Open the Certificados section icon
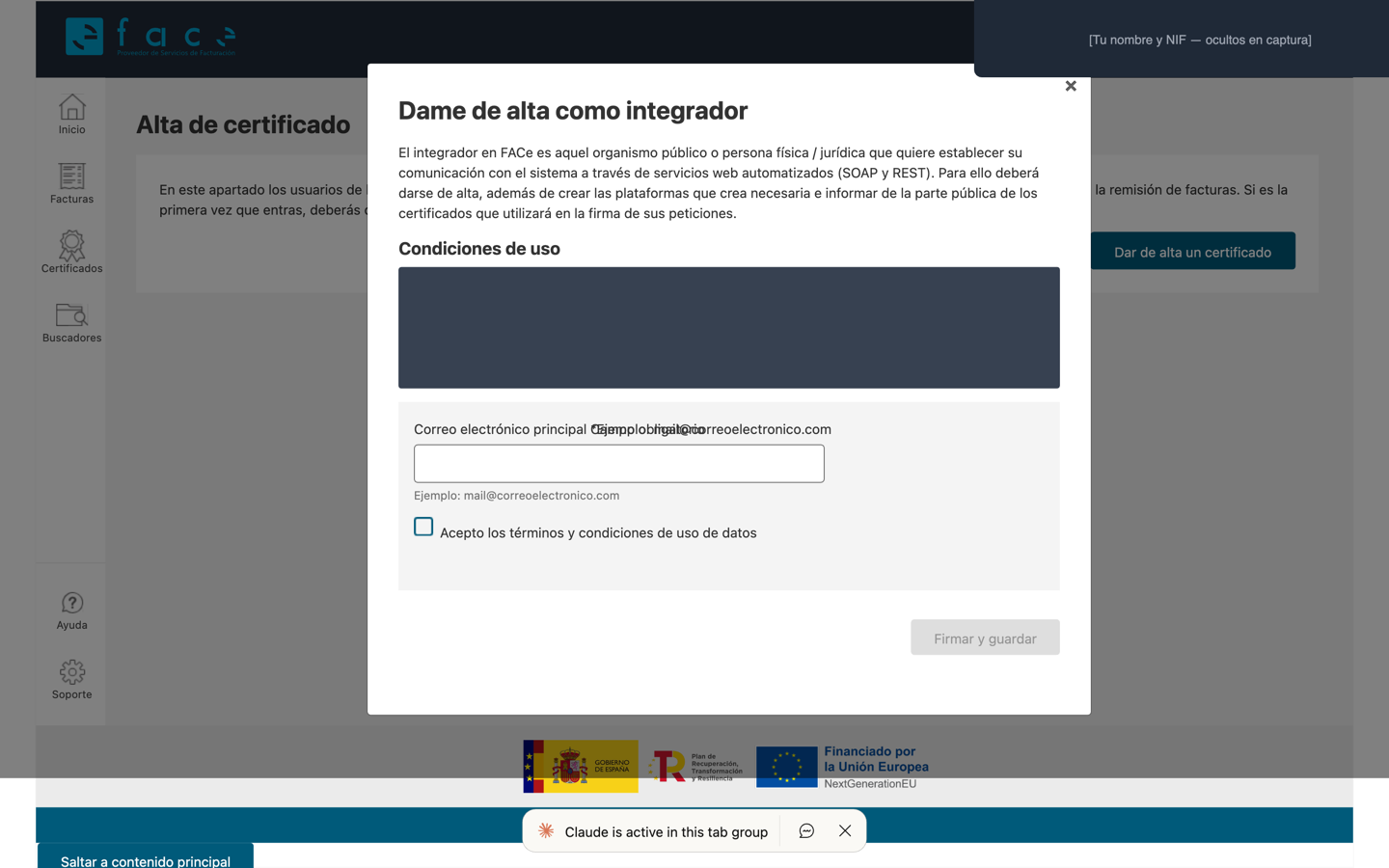1389x868 pixels. 71,253
